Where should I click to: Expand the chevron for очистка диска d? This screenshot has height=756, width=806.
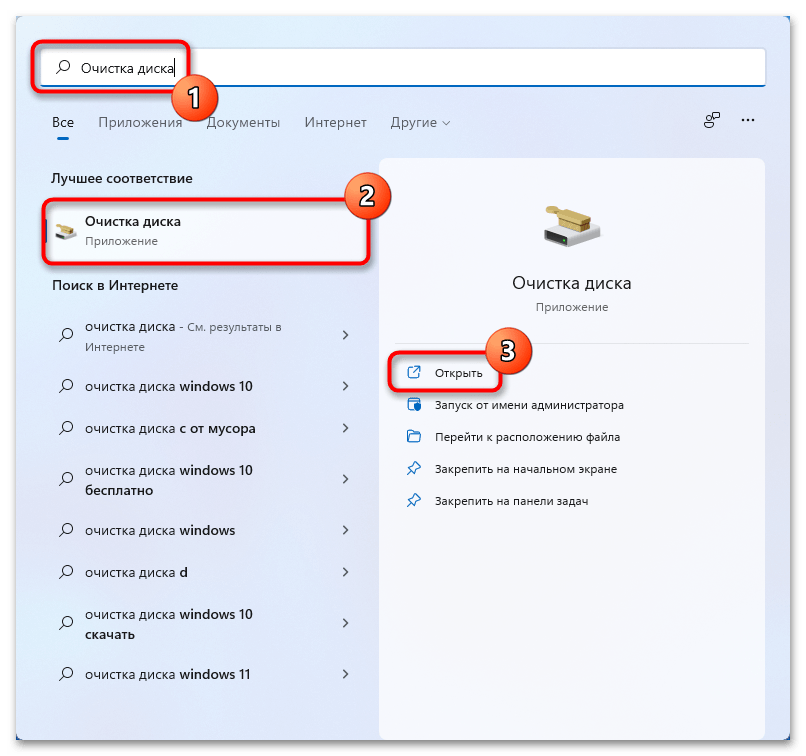coord(345,572)
